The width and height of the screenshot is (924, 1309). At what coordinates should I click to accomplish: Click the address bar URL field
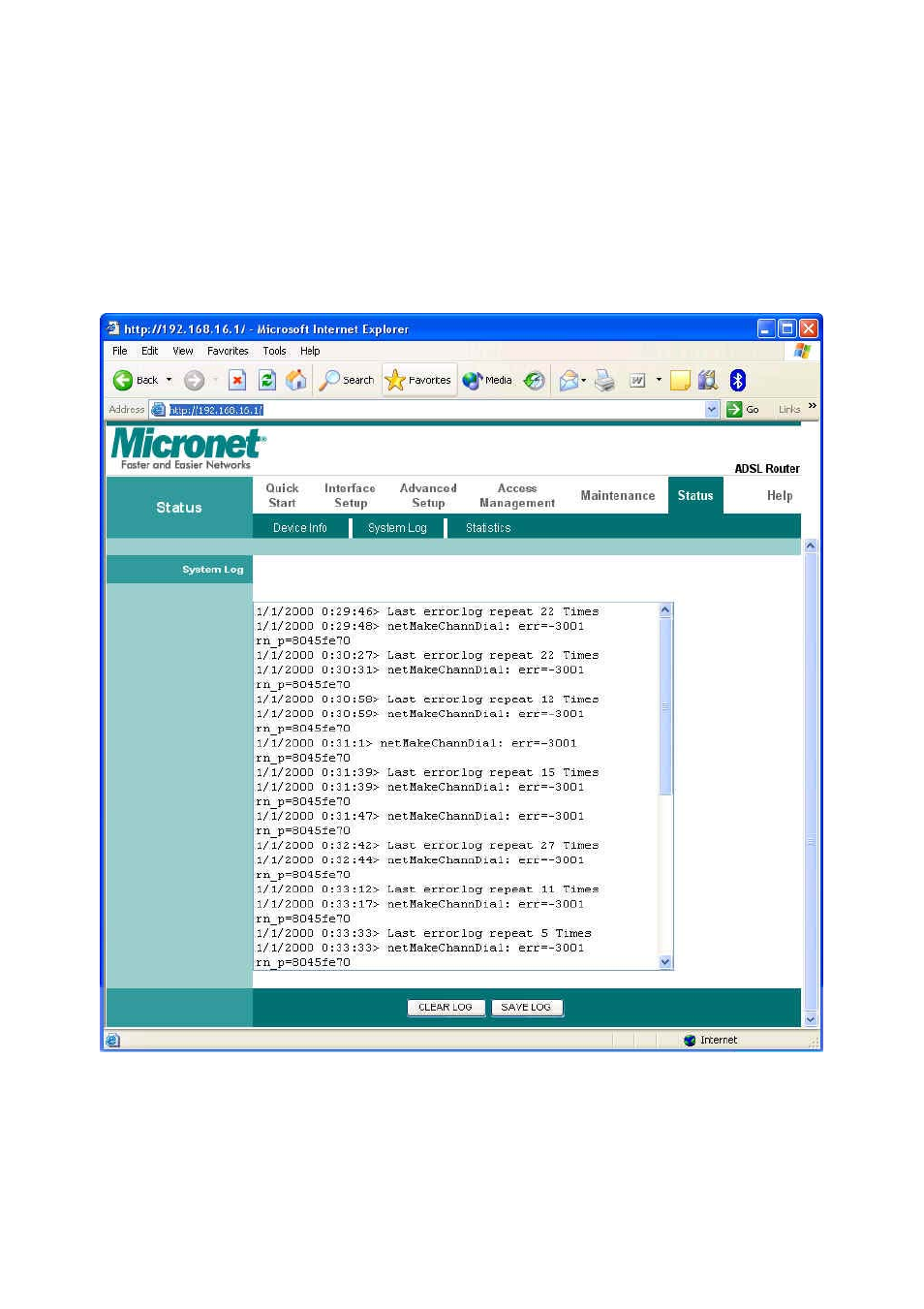(x=436, y=410)
